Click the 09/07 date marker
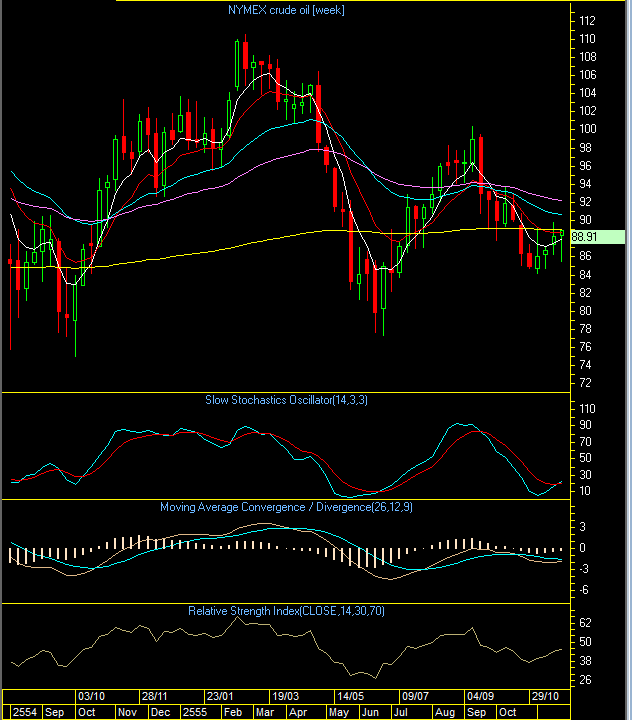632x720 pixels. pos(415,696)
